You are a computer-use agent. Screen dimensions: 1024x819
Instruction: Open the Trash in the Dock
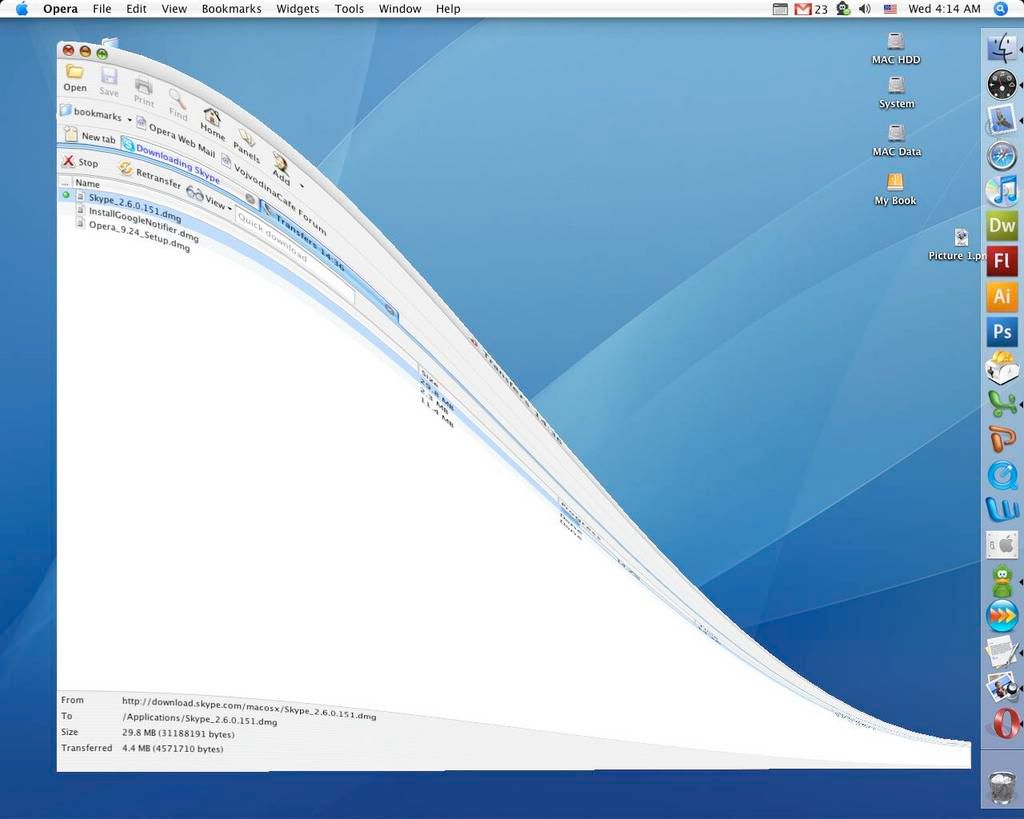[x=1001, y=787]
